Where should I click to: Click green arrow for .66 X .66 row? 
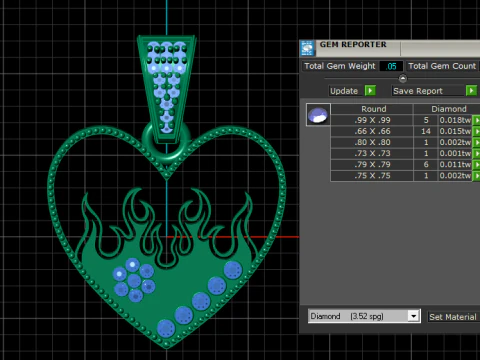click(x=476, y=131)
